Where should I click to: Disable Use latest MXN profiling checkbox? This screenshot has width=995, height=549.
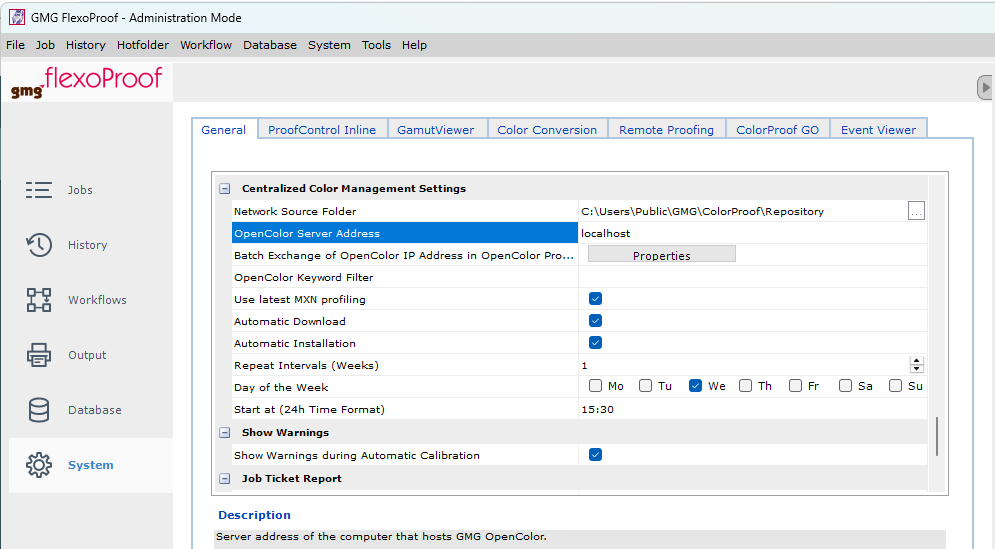click(x=595, y=299)
